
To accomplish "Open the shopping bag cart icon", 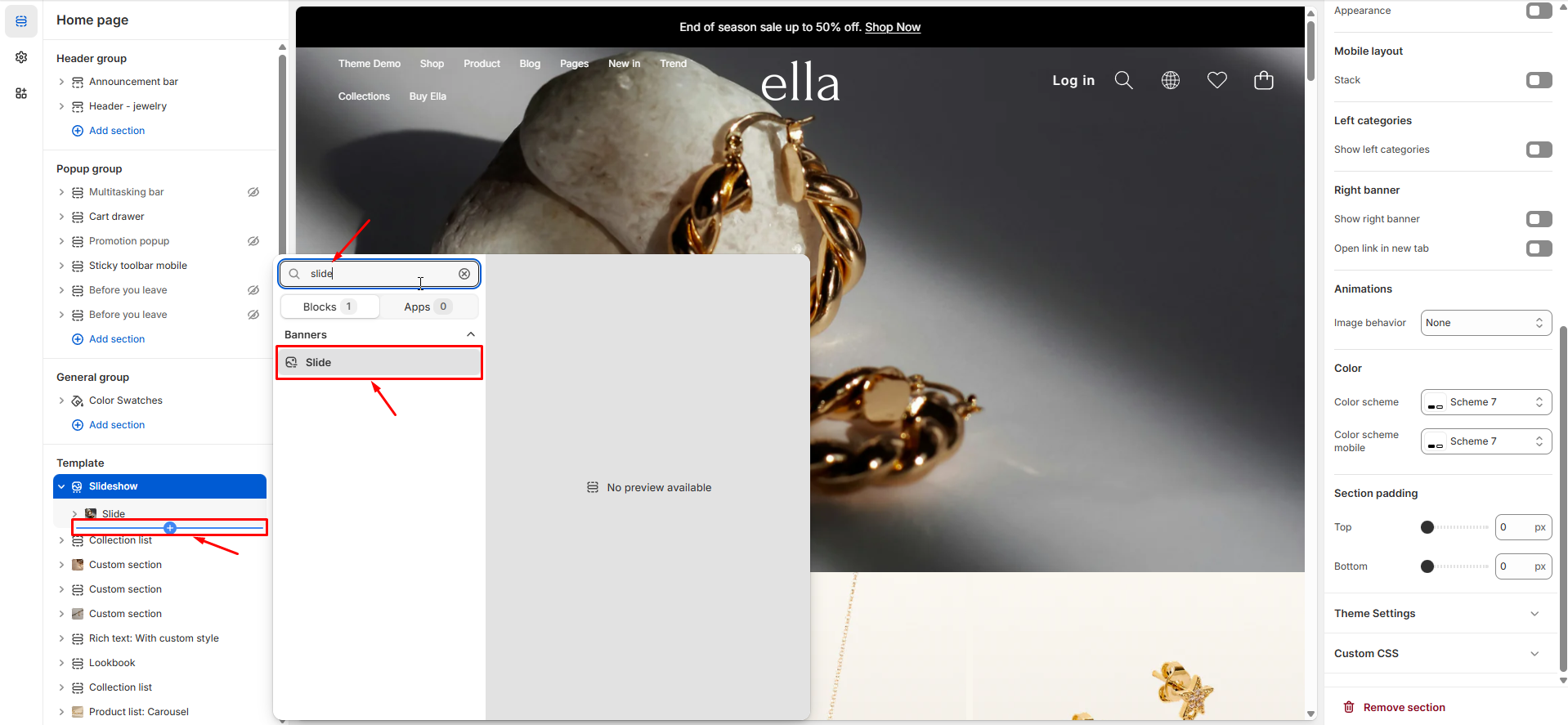I will (x=1264, y=80).
